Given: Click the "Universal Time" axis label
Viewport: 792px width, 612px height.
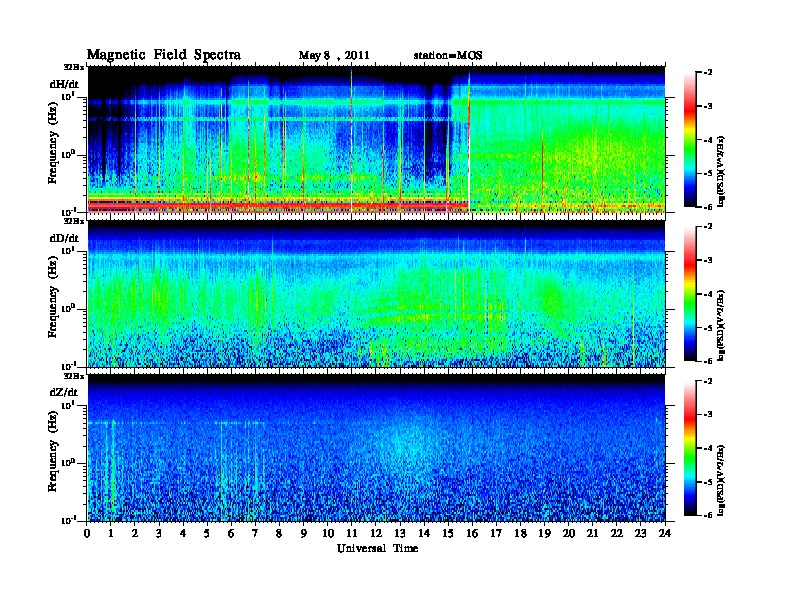Looking at the screenshot, I should pyautogui.click(x=377, y=548).
